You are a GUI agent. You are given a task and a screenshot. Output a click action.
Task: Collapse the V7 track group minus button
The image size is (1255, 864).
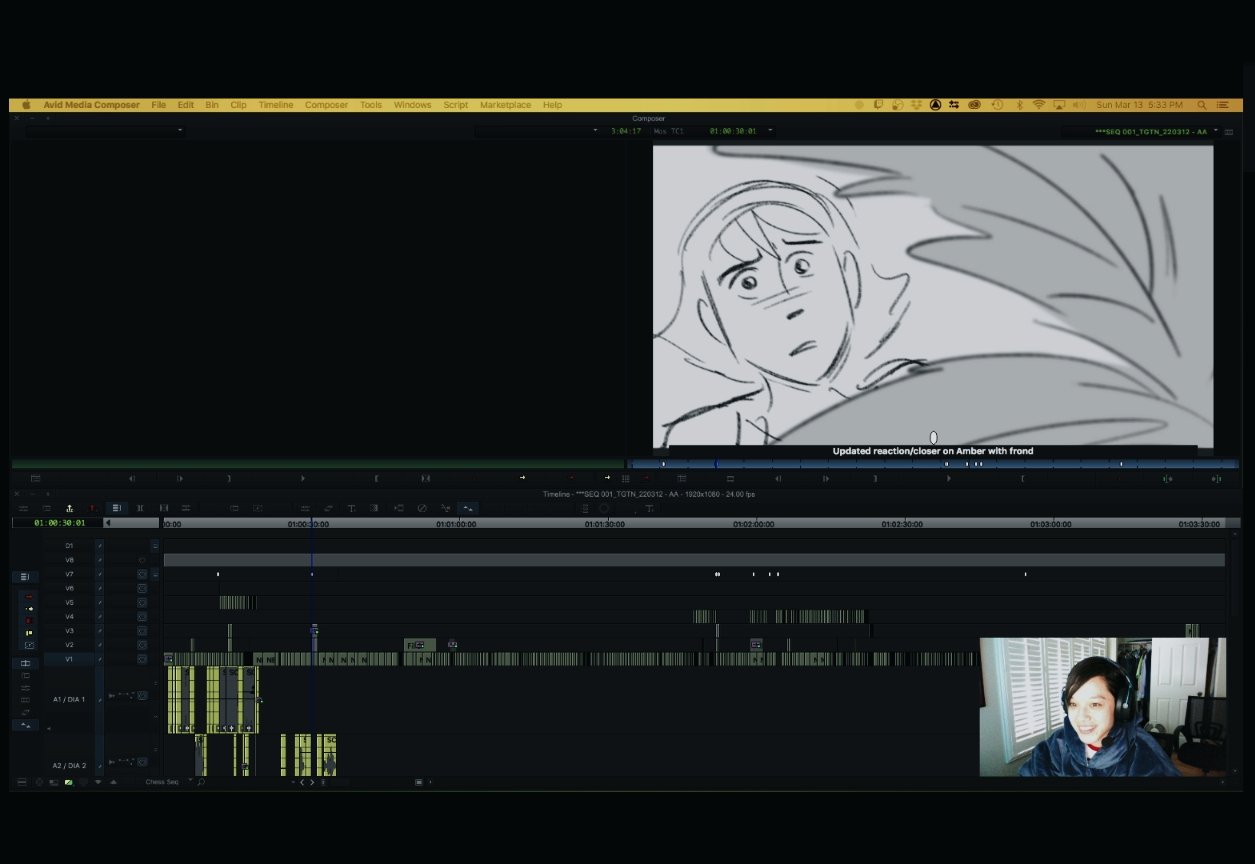pos(155,574)
